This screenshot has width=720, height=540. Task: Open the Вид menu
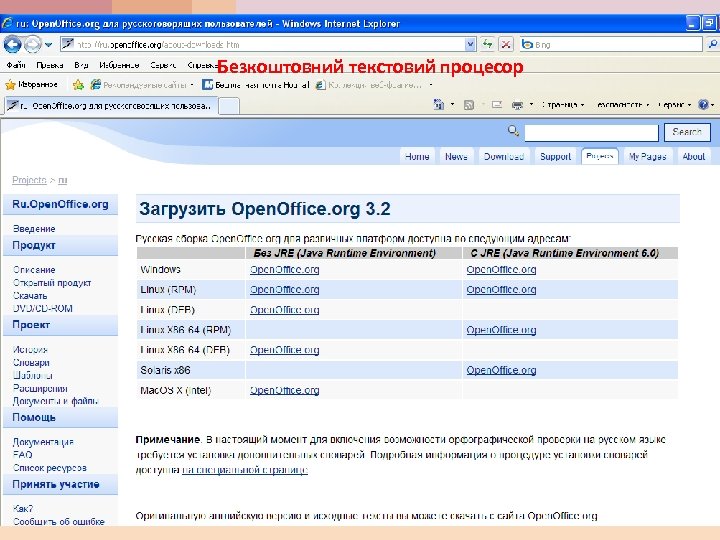coord(81,65)
